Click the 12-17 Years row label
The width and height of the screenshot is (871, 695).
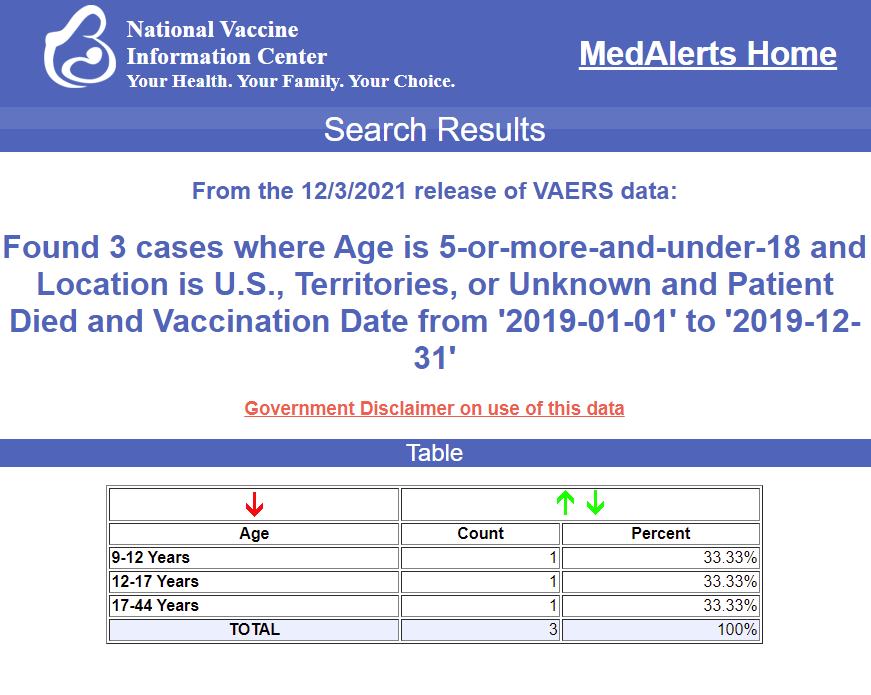tap(155, 581)
